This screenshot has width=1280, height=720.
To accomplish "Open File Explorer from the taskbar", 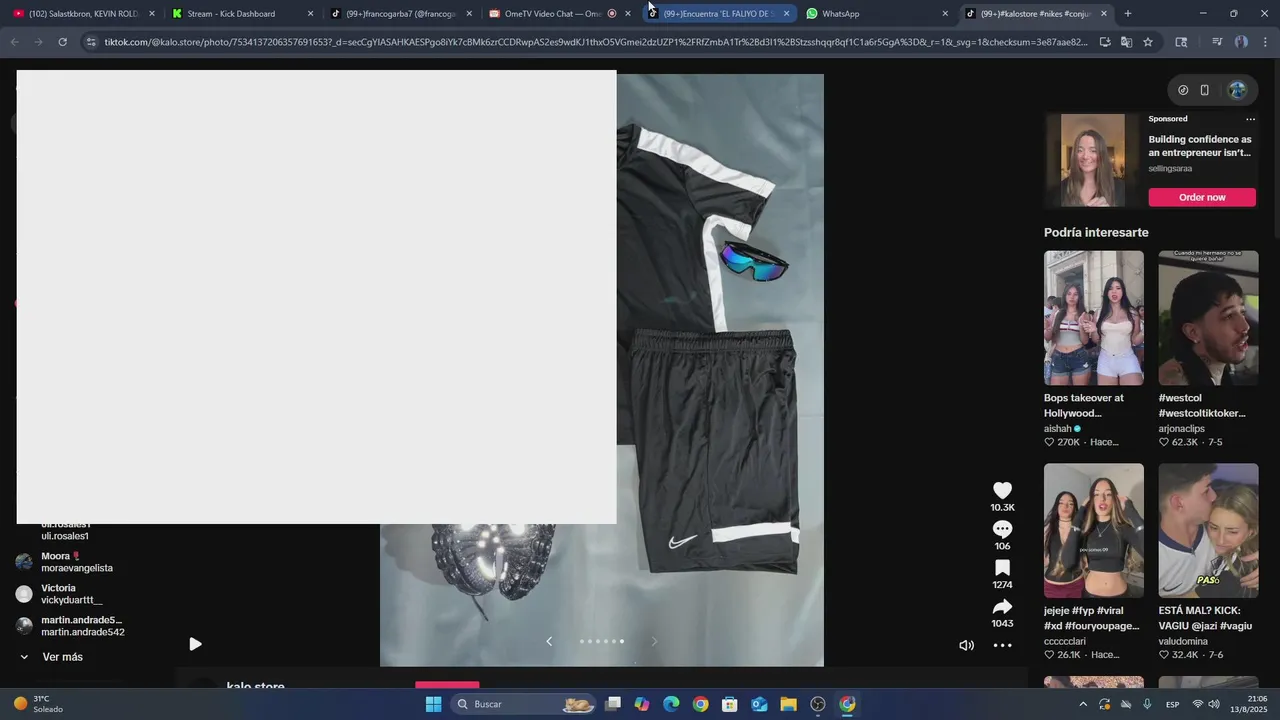I will pos(788,704).
